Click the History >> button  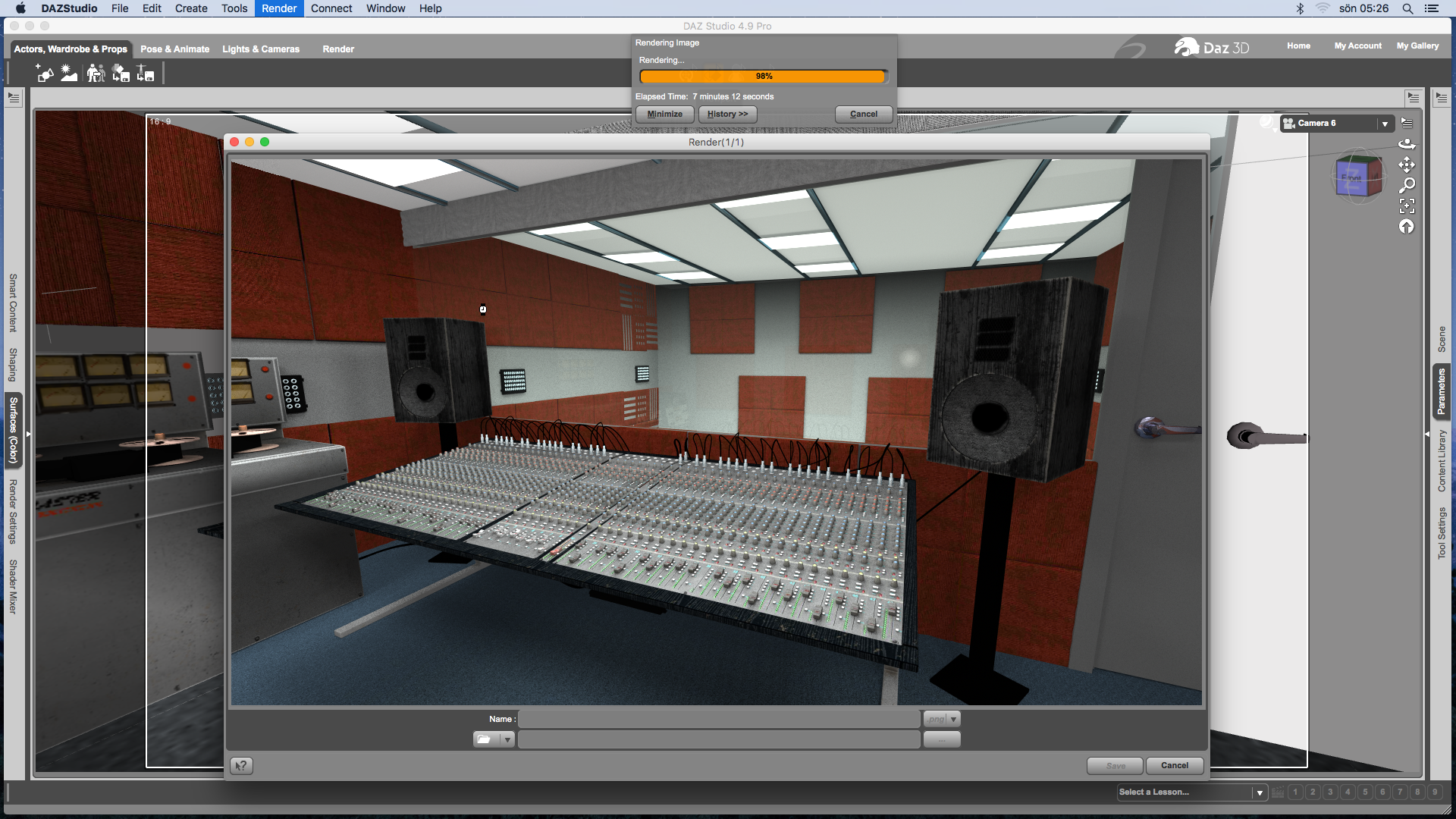pos(727,115)
